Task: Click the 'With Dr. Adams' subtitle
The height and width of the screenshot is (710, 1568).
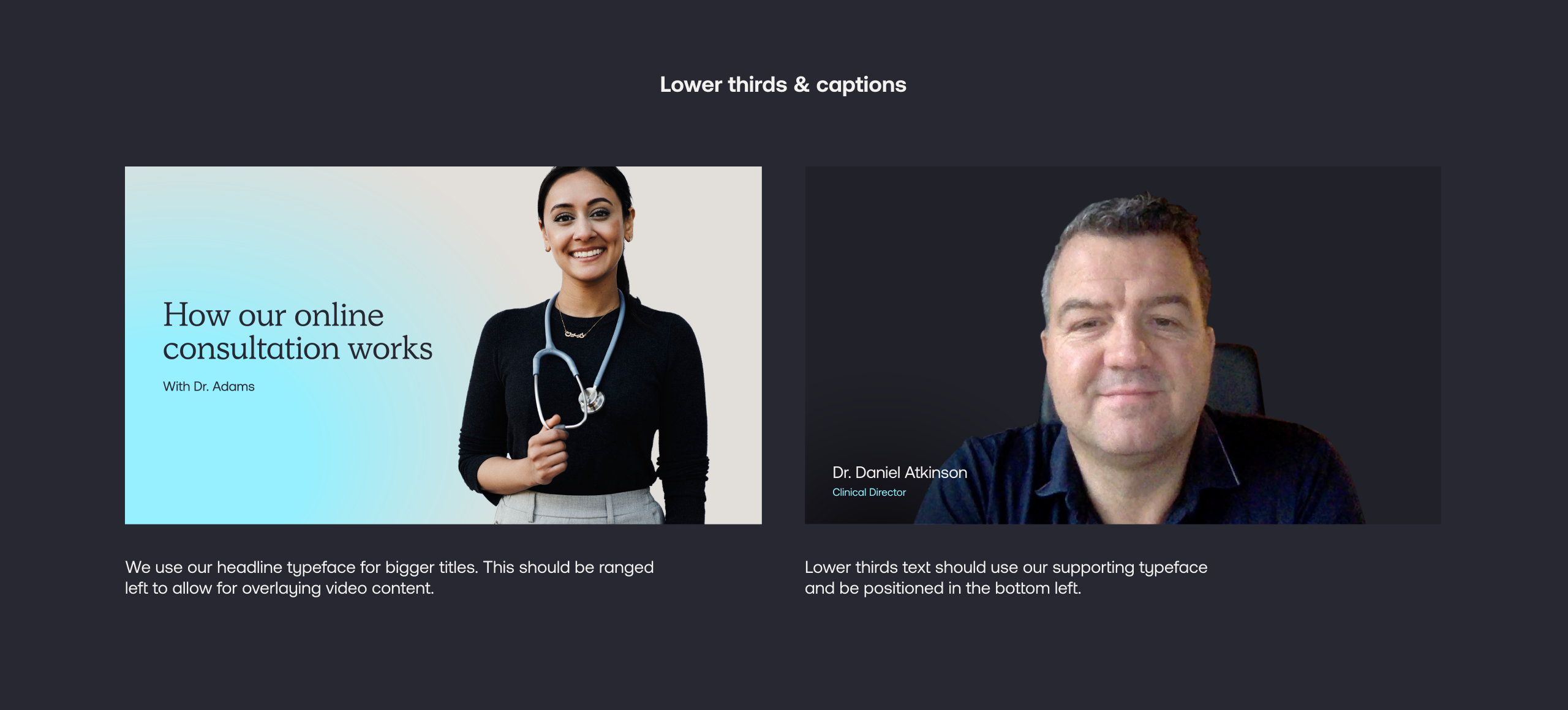Action: pyautogui.click(x=209, y=386)
